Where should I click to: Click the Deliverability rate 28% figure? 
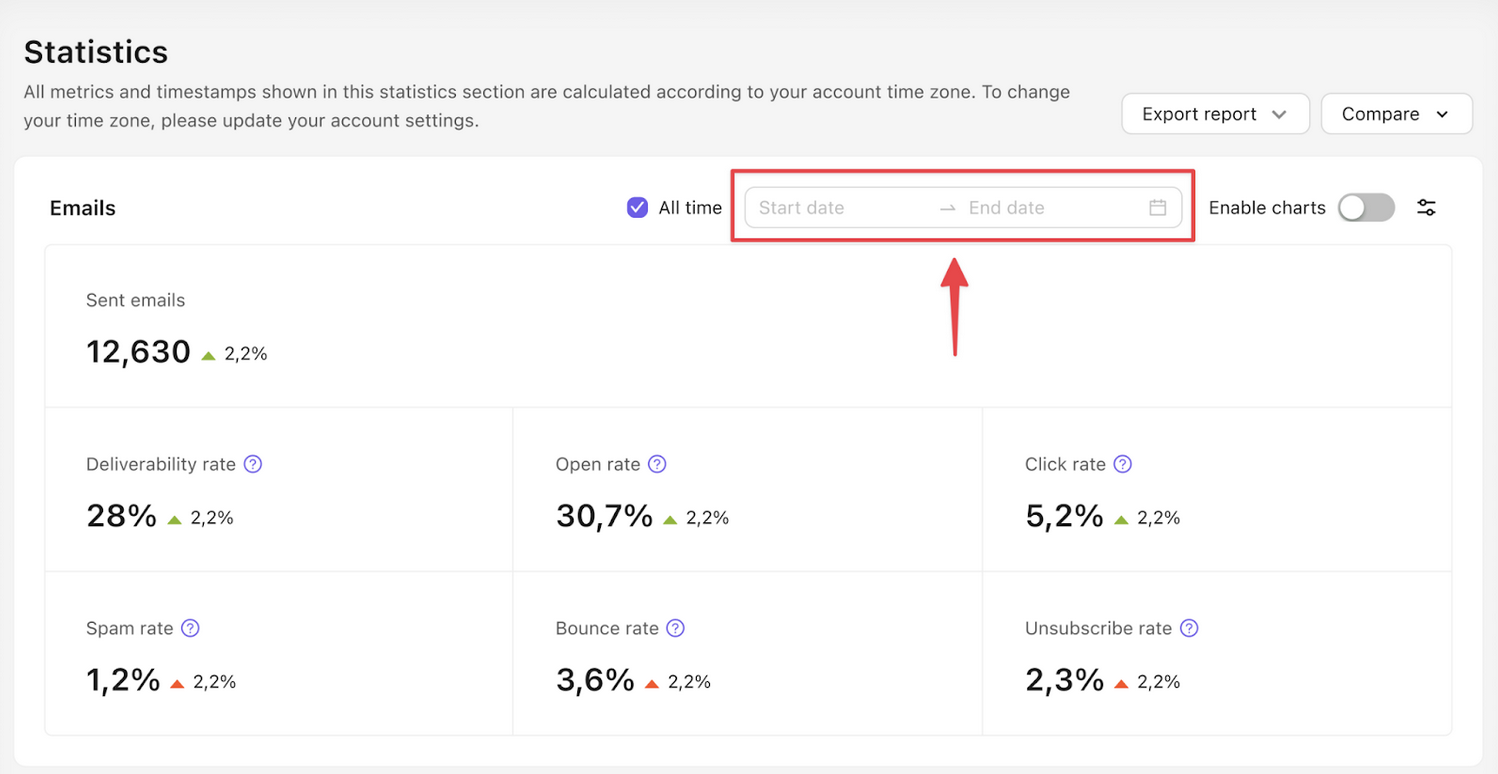(121, 516)
